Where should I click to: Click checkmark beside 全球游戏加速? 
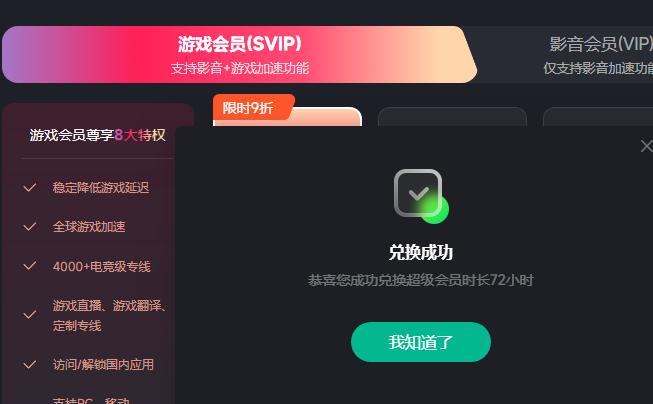pyautogui.click(x=30, y=227)
